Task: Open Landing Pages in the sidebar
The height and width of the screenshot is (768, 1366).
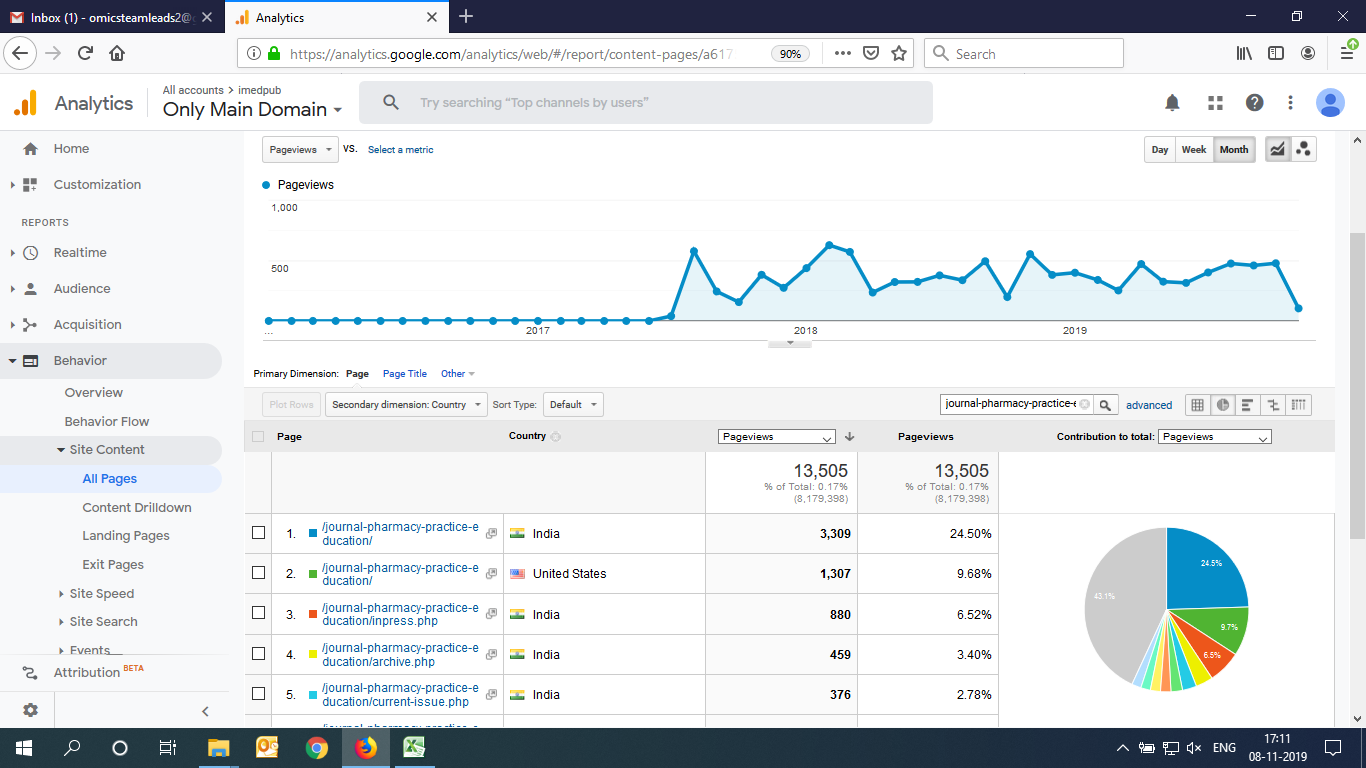Action: coord(126,536)
